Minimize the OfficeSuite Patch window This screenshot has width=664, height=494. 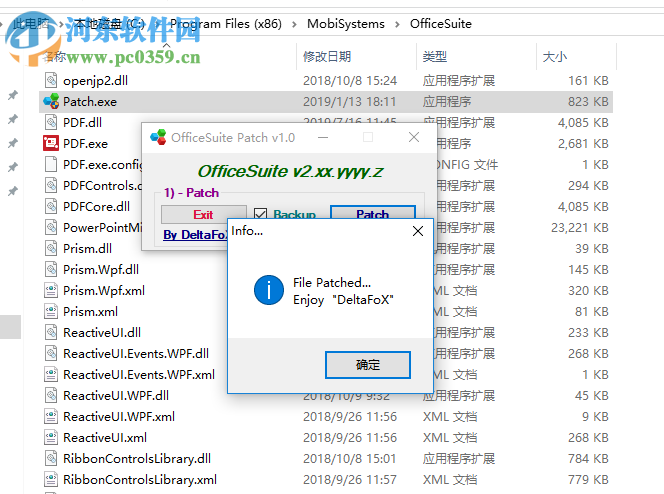(323, 137)
